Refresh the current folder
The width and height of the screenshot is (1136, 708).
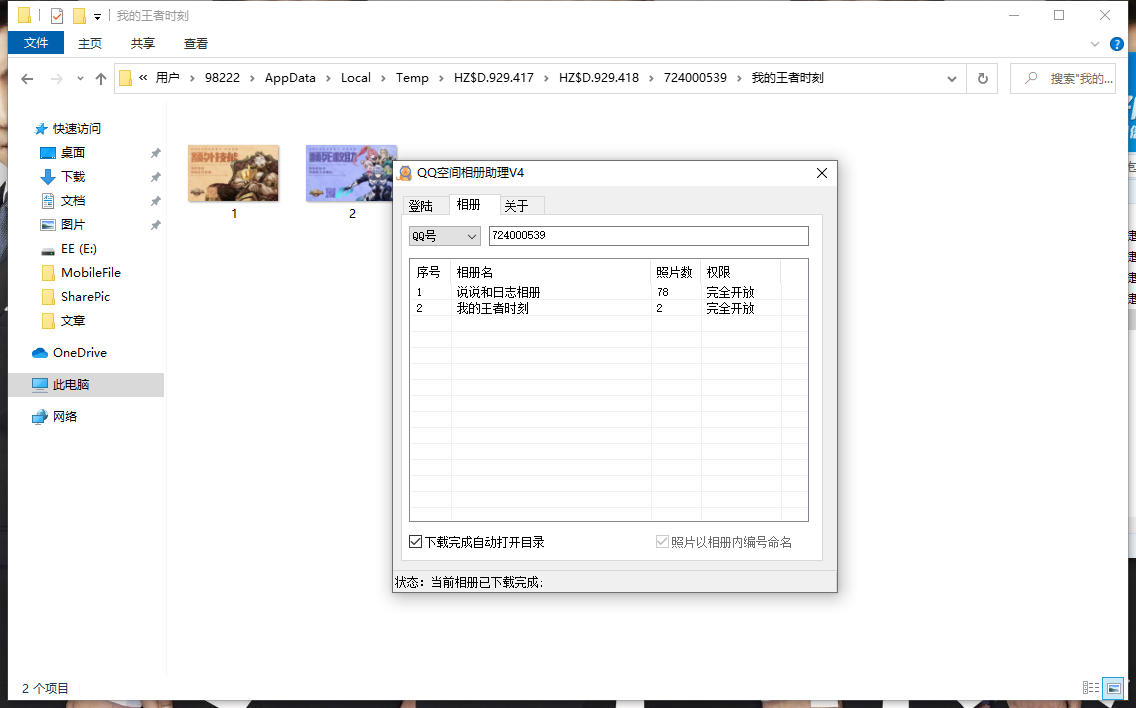(982, 78)
